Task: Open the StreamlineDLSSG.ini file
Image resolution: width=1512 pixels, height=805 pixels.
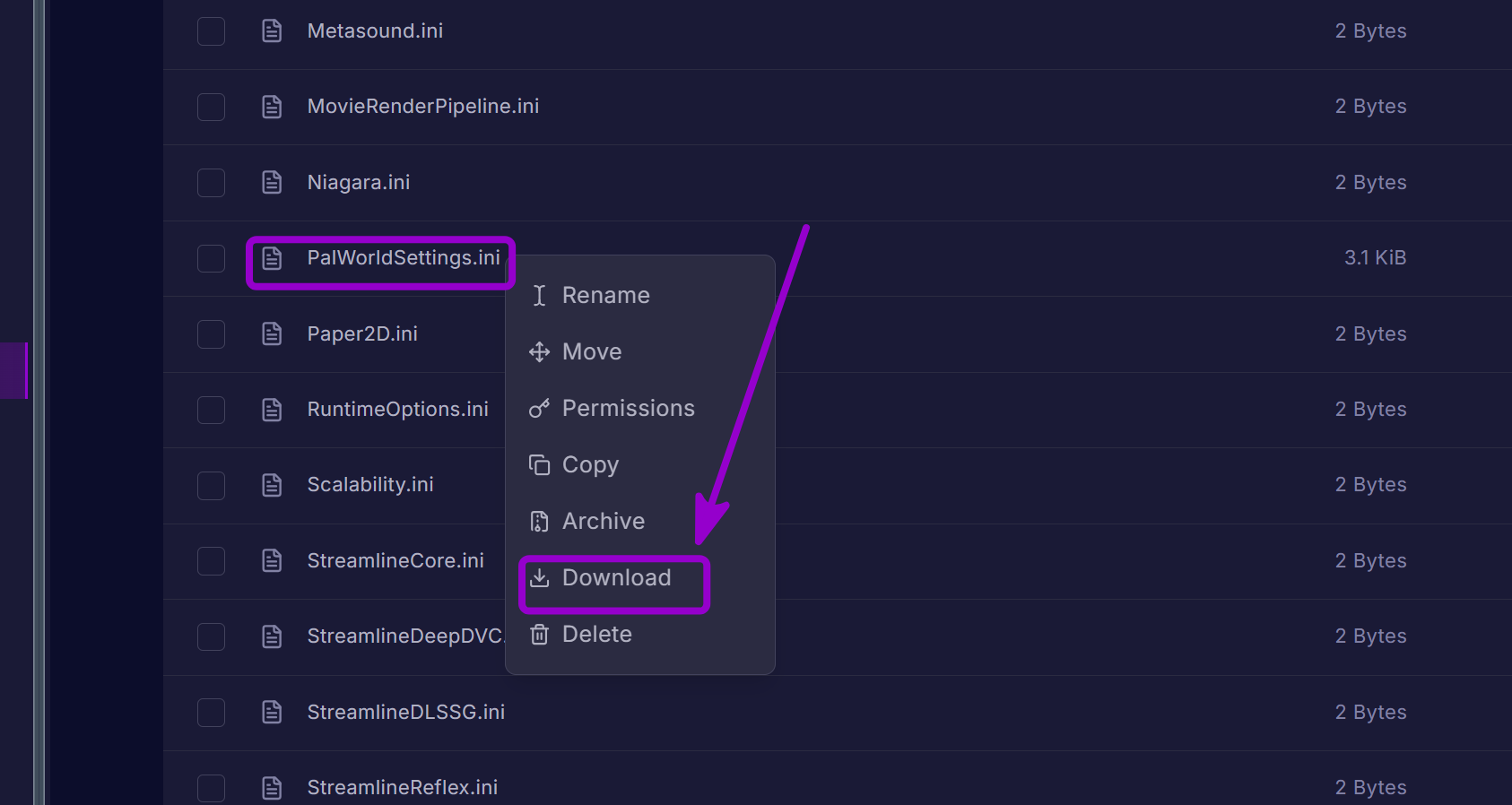Action: [x=406, y=712]
